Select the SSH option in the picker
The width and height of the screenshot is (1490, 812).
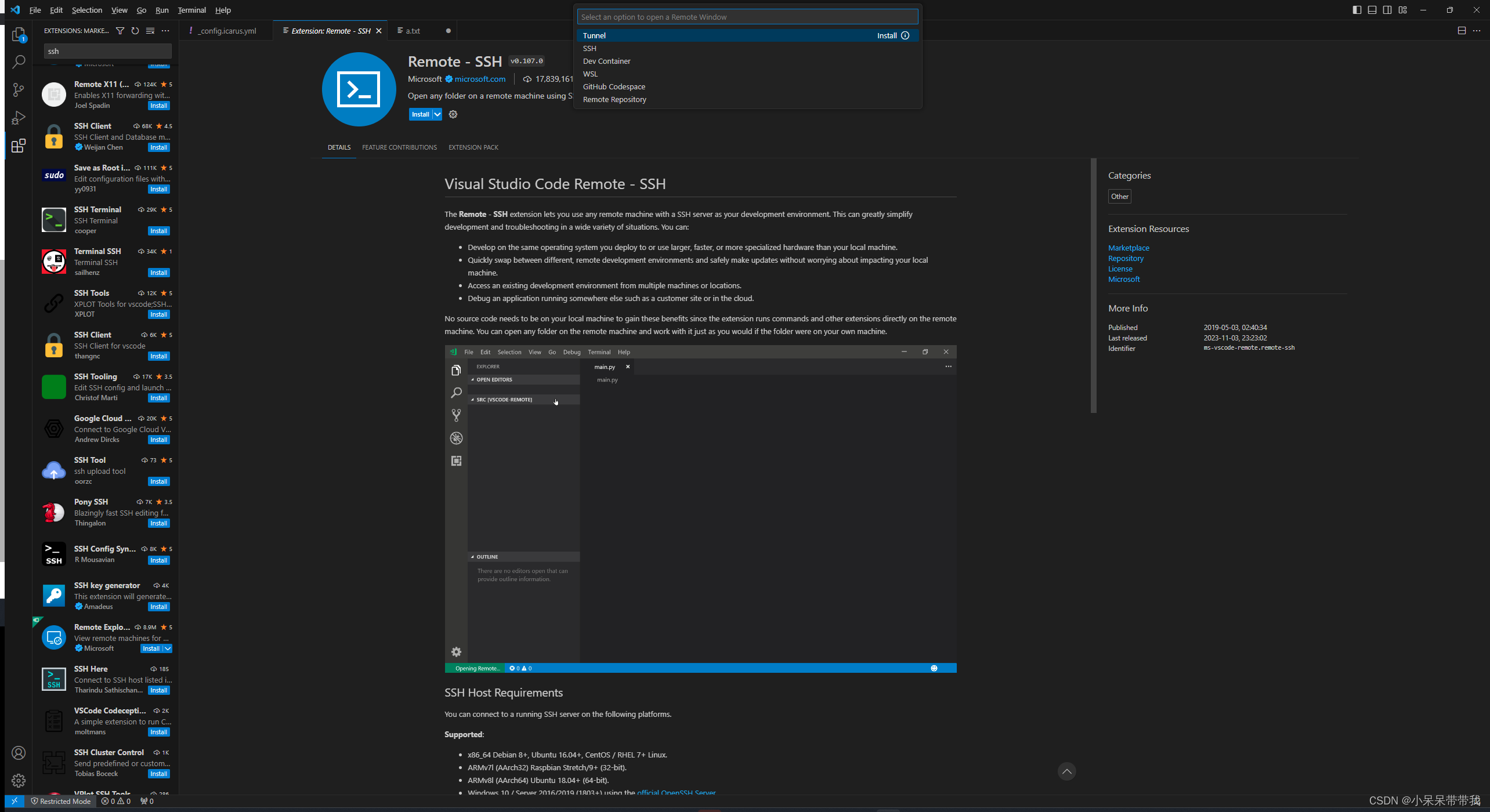pyautogui.click(x=747, y=48)
